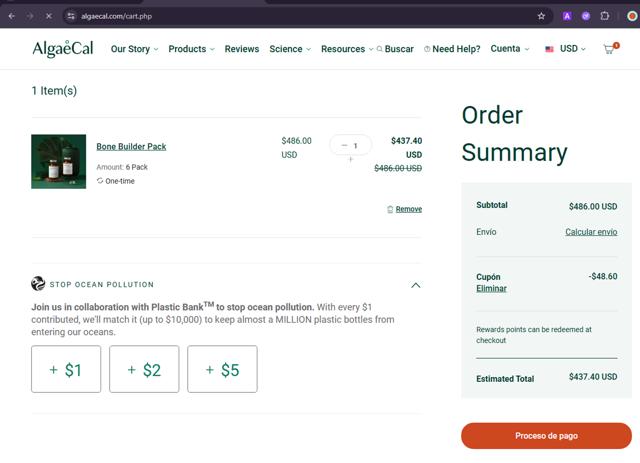Open the browser extensions puzzle icon
Screen dimensions: 640x463
(x=605, y=16)
